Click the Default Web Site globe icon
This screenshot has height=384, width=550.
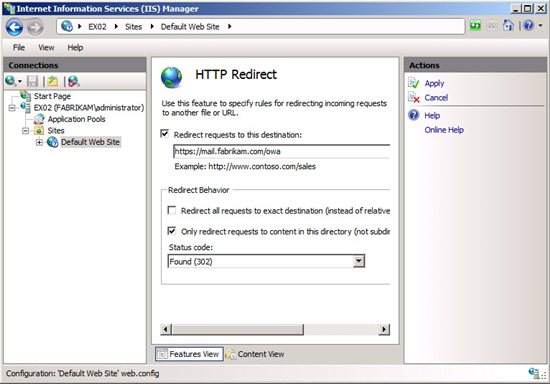tap(53, 142)
